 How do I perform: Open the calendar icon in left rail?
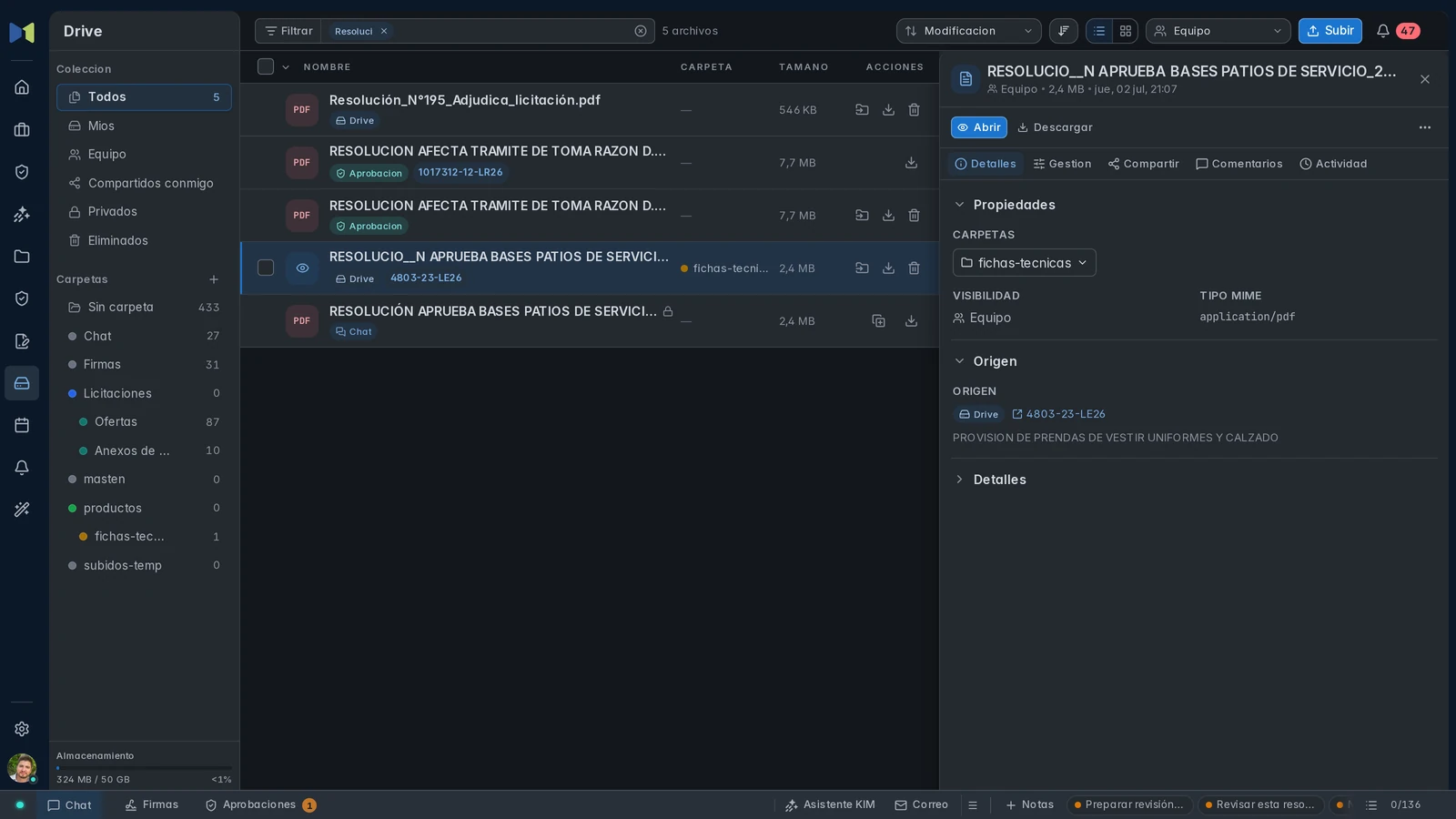(22, 425)
